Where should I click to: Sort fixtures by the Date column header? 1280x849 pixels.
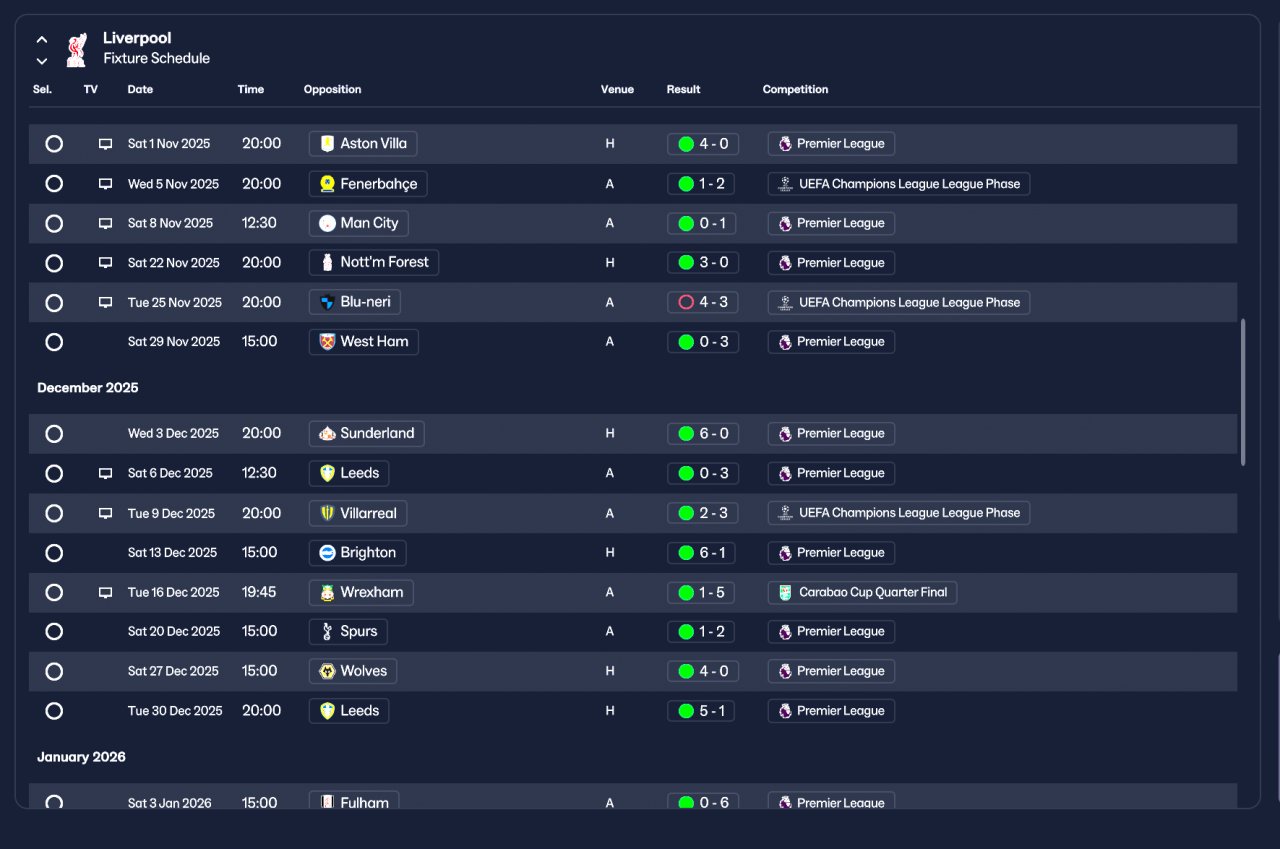(x=140, y=89)
